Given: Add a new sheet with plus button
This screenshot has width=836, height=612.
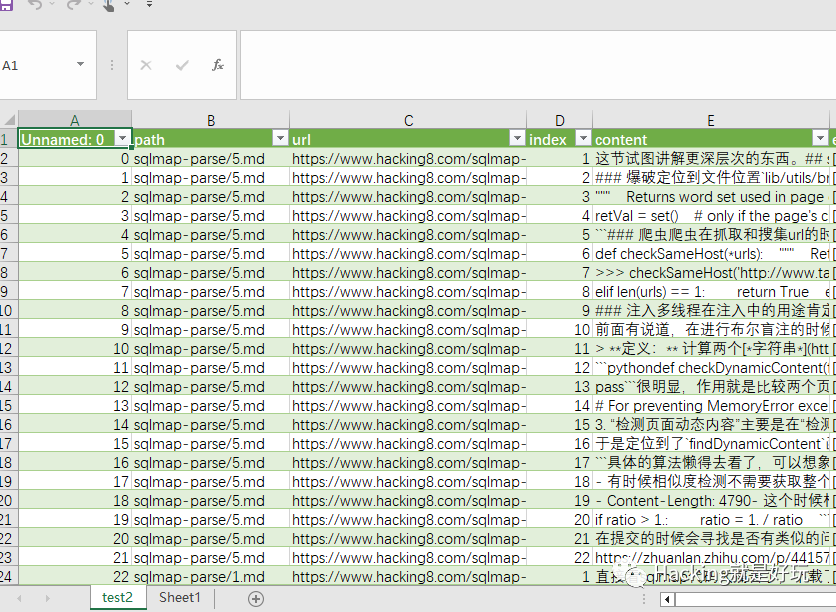Looking at the screenshot, I should pos(256,598).
